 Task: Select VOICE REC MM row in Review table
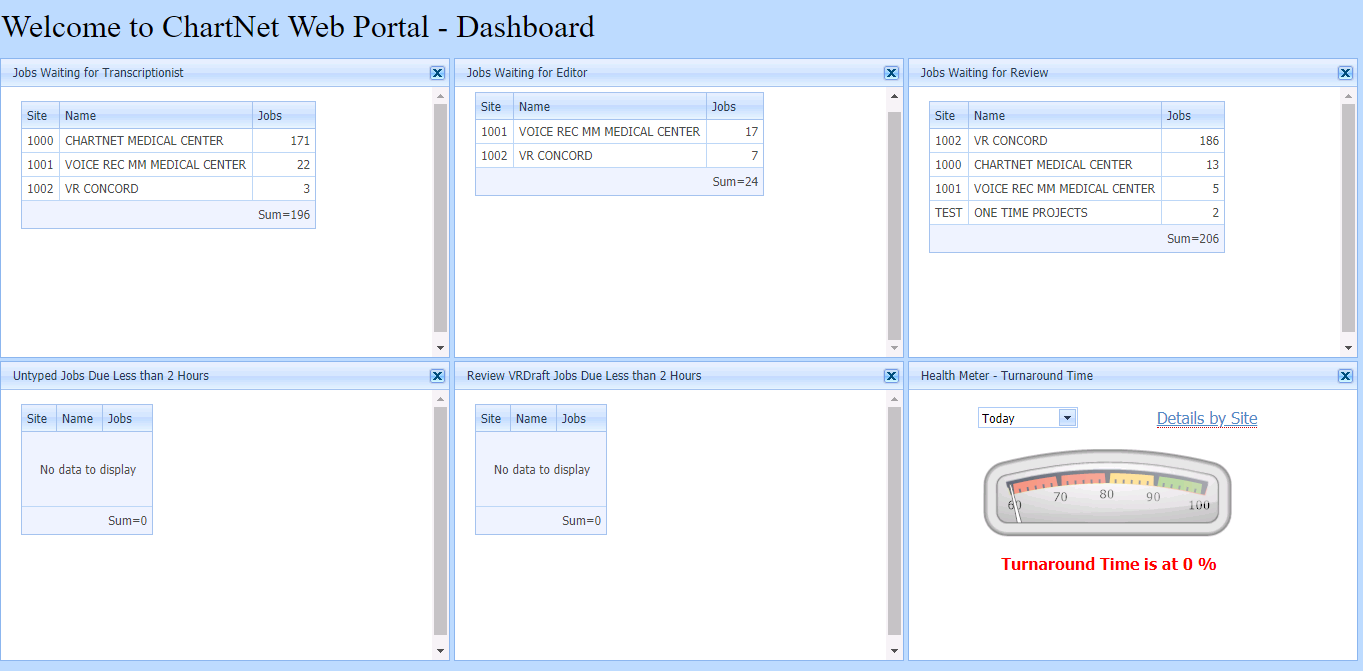click(x=1077, y=189)
